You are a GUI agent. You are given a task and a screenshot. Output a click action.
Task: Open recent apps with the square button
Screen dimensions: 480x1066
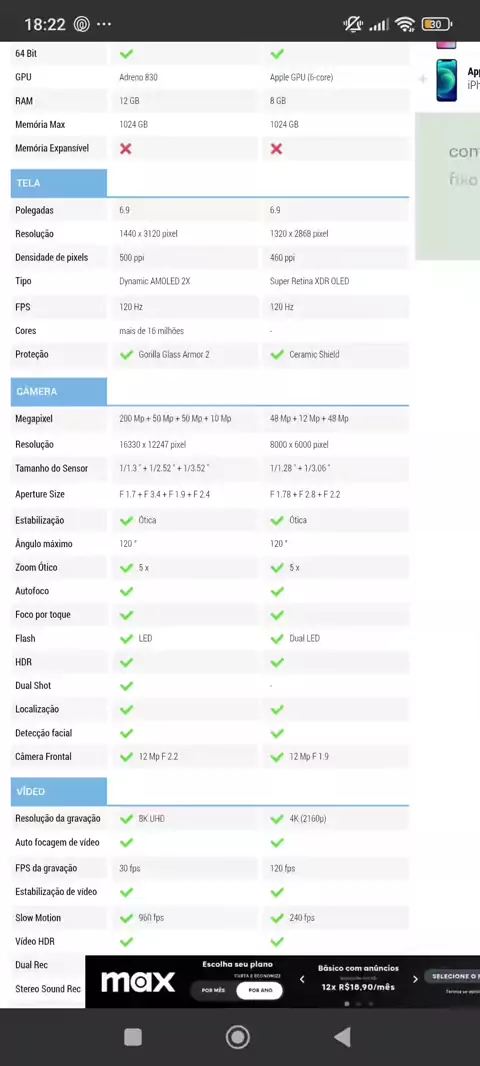pos(133,1037)
